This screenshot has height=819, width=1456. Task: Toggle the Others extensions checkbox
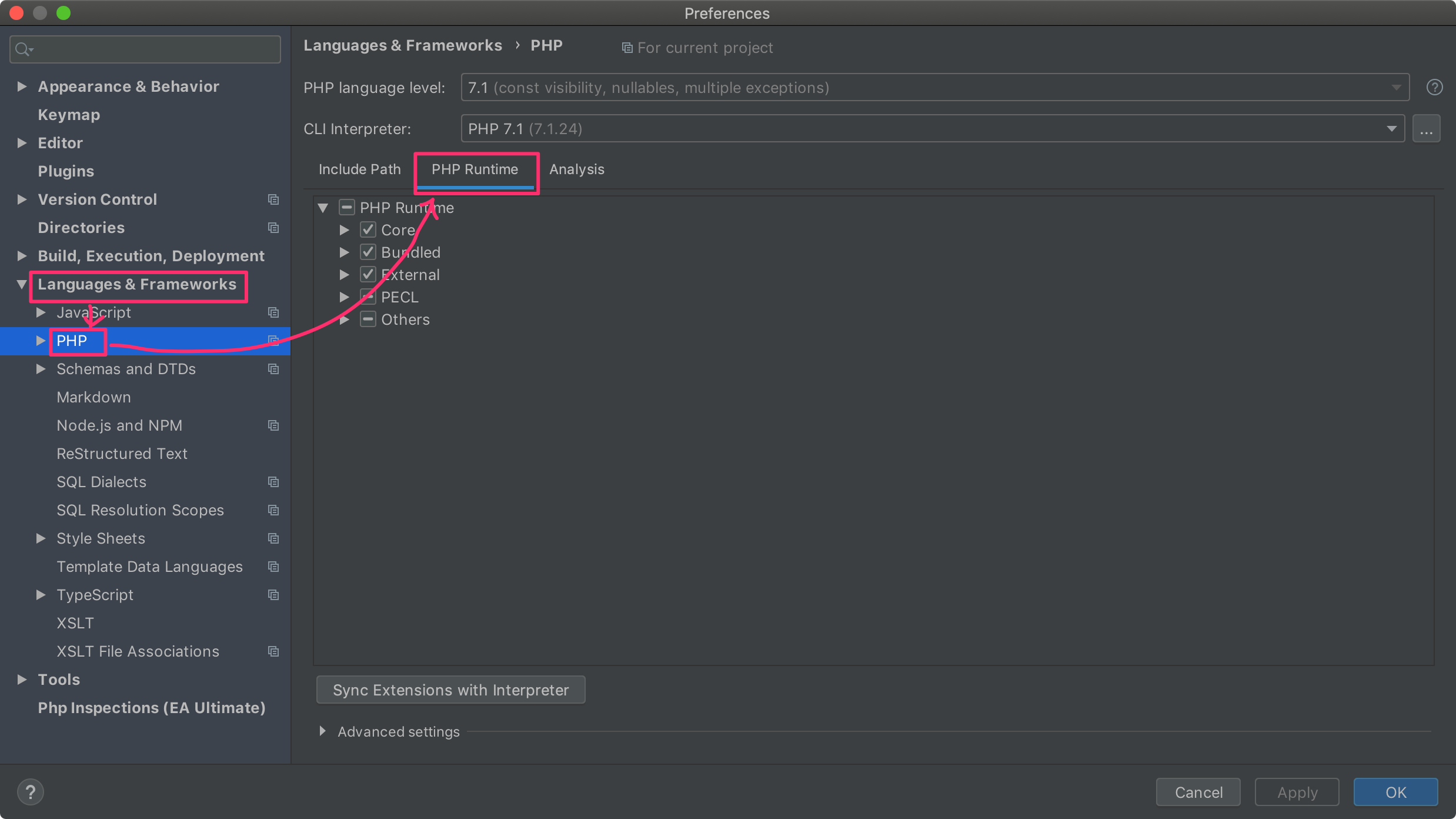[368, 319]
